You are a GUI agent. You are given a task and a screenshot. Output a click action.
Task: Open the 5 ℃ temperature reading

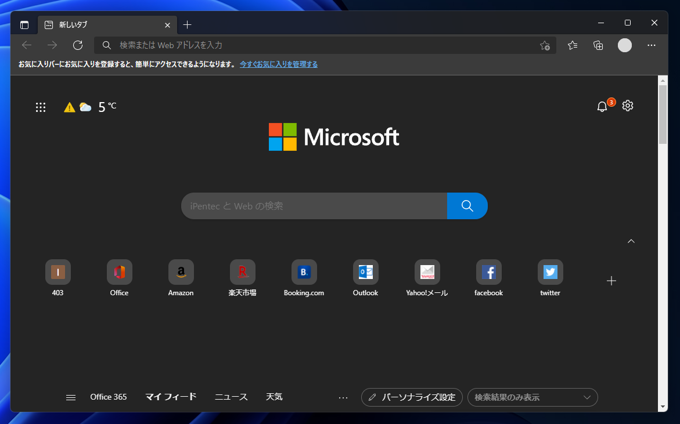tap(107, 107)
